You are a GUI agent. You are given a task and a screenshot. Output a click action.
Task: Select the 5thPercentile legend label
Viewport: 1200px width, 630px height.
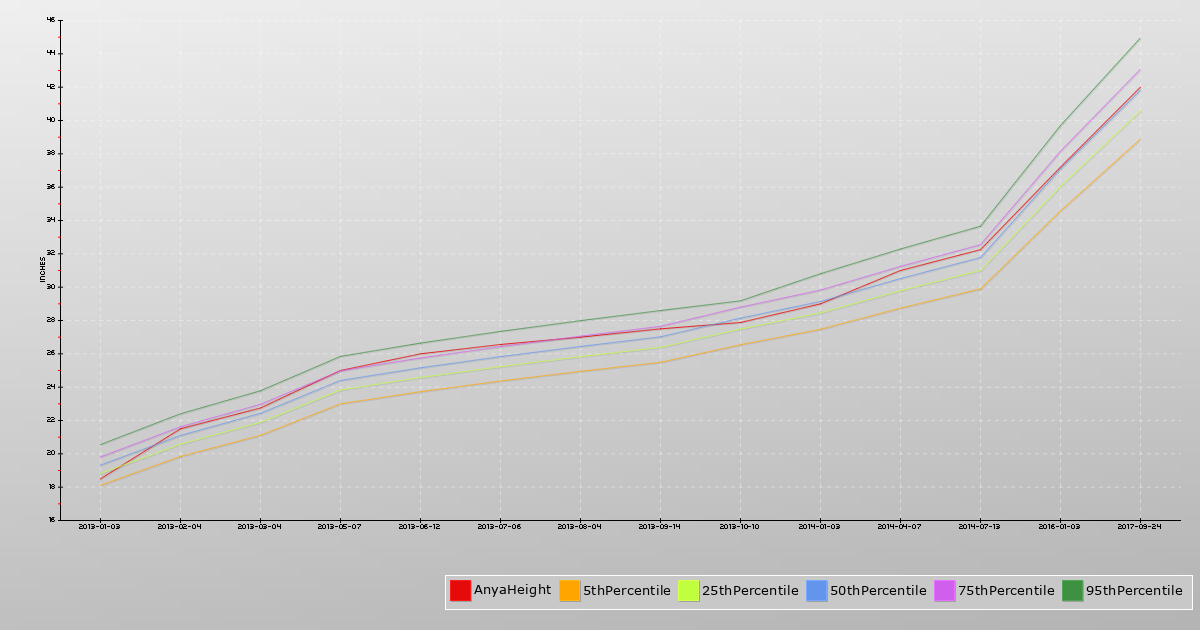(626, 591)
